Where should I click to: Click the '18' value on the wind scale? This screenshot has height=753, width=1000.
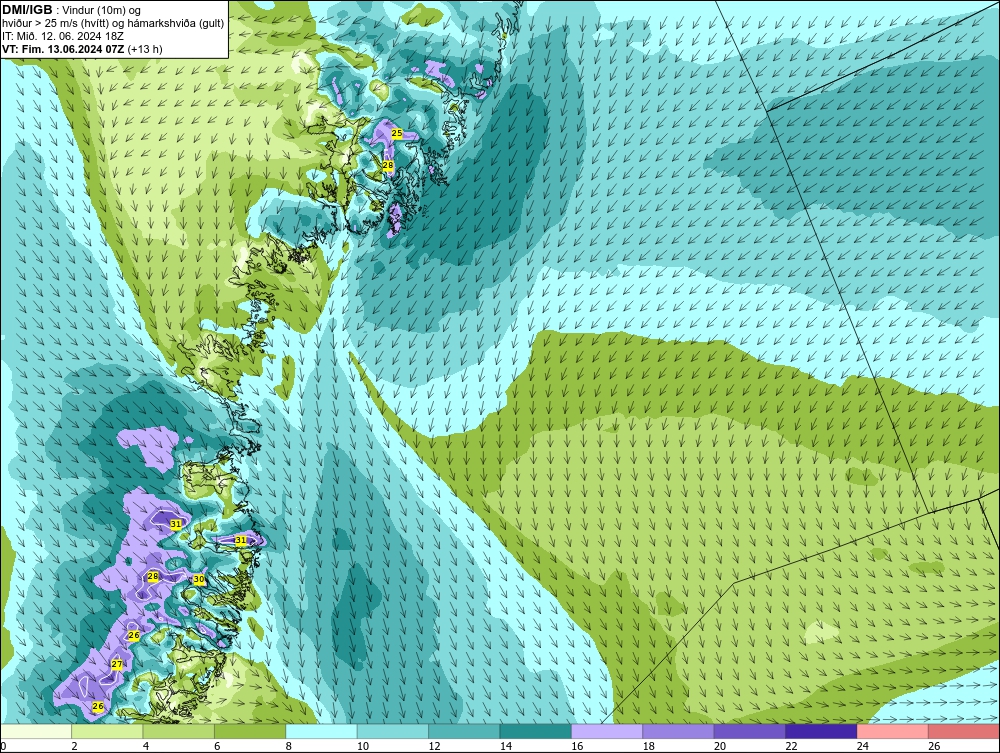(x=649, y=746)
